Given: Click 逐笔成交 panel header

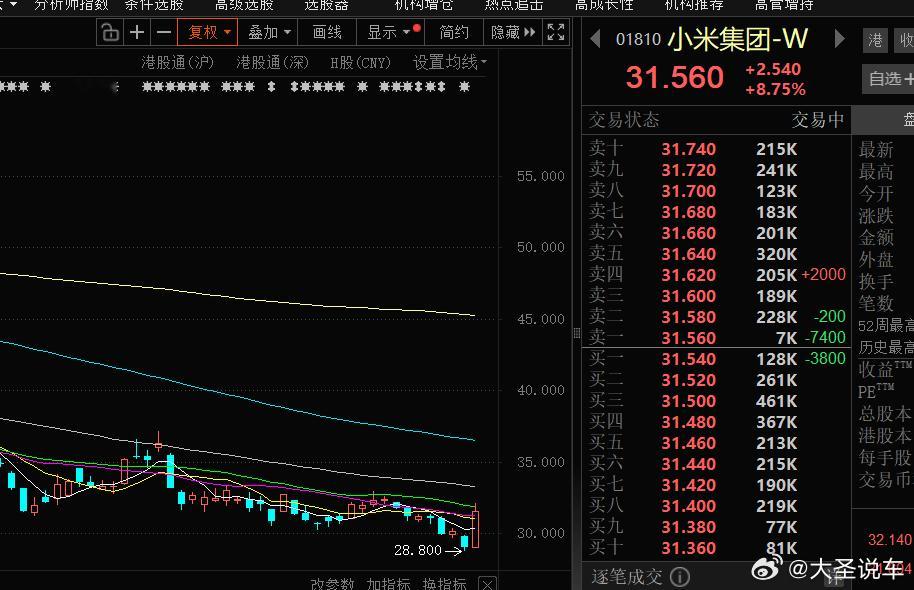Looking at the screenshot, I should point(627,577).
